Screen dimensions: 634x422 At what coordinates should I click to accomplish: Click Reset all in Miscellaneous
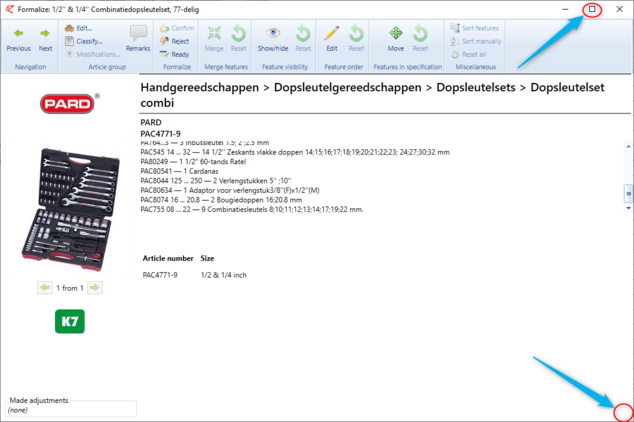[x=468, y=55]
